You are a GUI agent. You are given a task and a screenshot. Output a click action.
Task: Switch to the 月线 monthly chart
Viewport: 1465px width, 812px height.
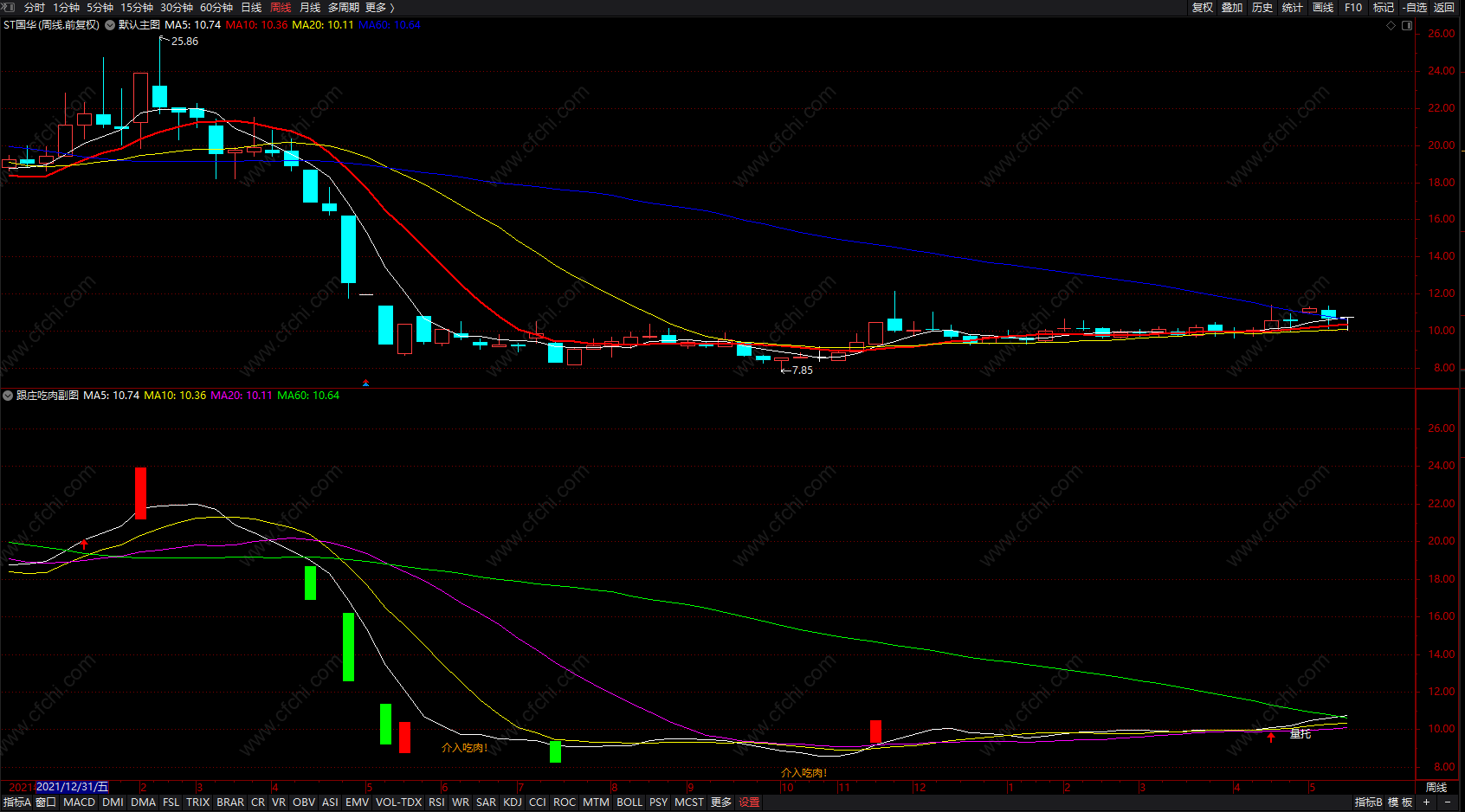(x=310, y=7)
